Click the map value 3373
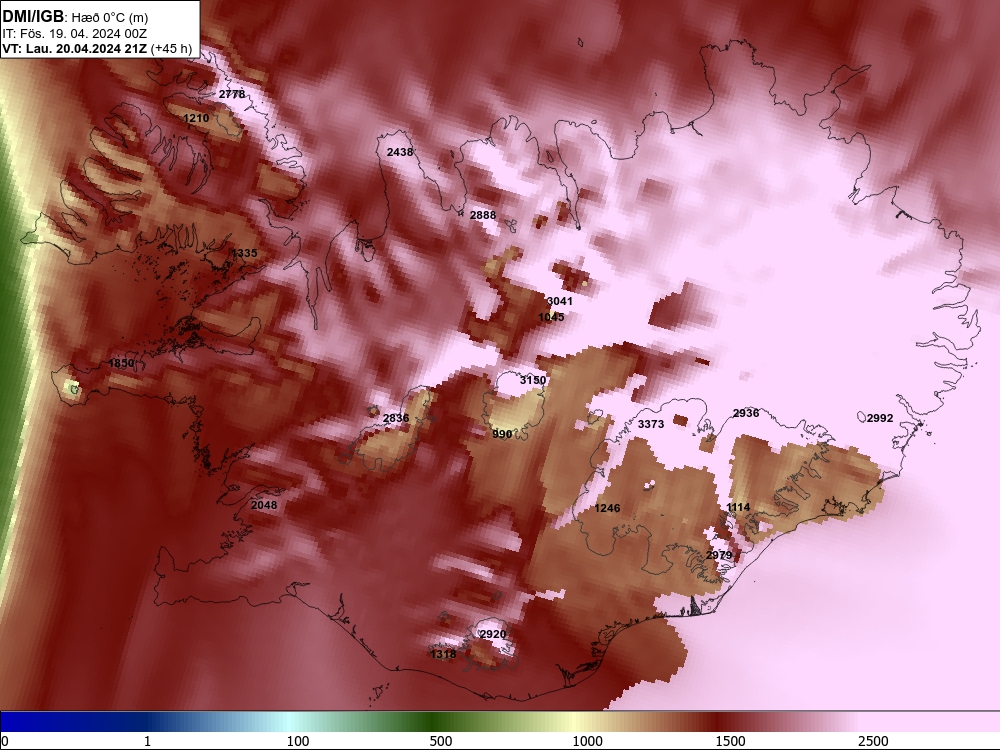1000x750 pixels. (651, 423)
